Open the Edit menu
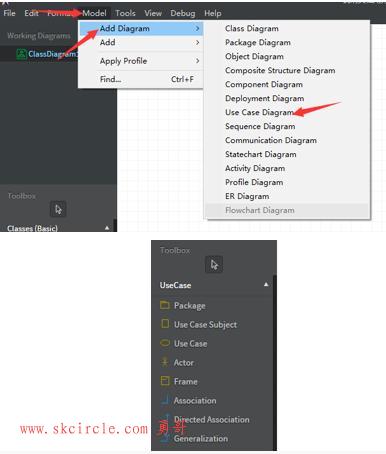 [x=31, y=13]
